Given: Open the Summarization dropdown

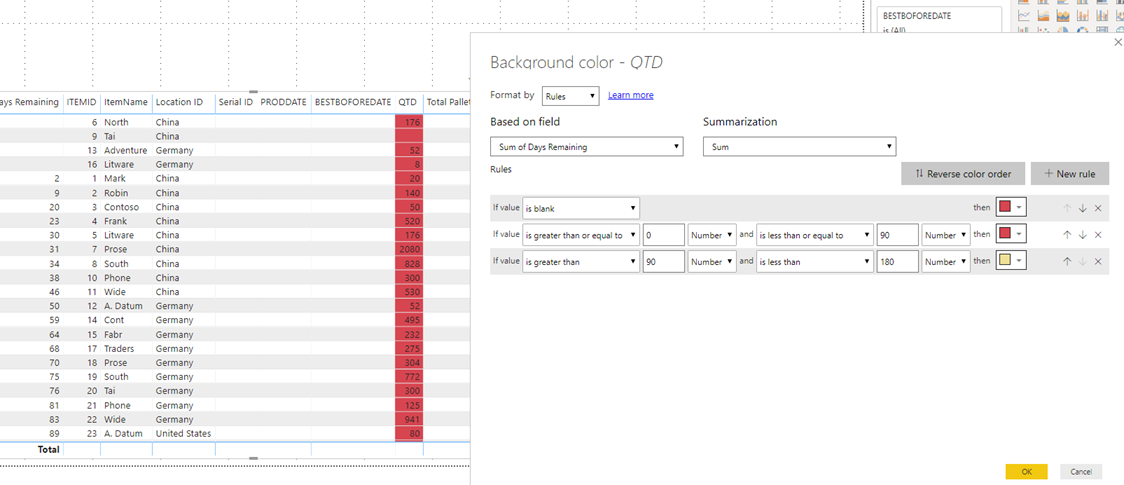Looking at the screenshot, I should [x=799, y=147].
